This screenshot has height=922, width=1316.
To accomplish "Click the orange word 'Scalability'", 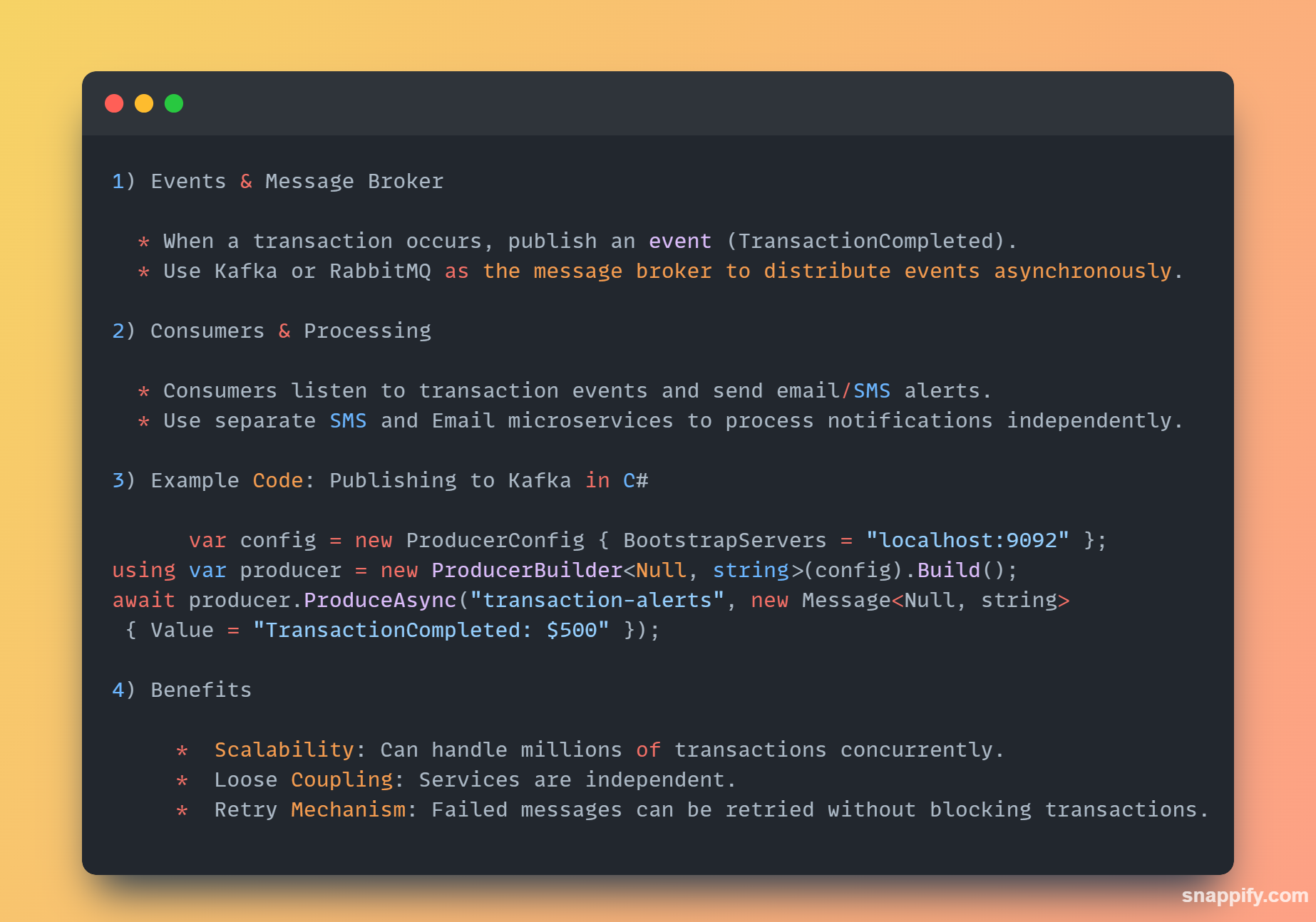I will [x=284, y=750].
